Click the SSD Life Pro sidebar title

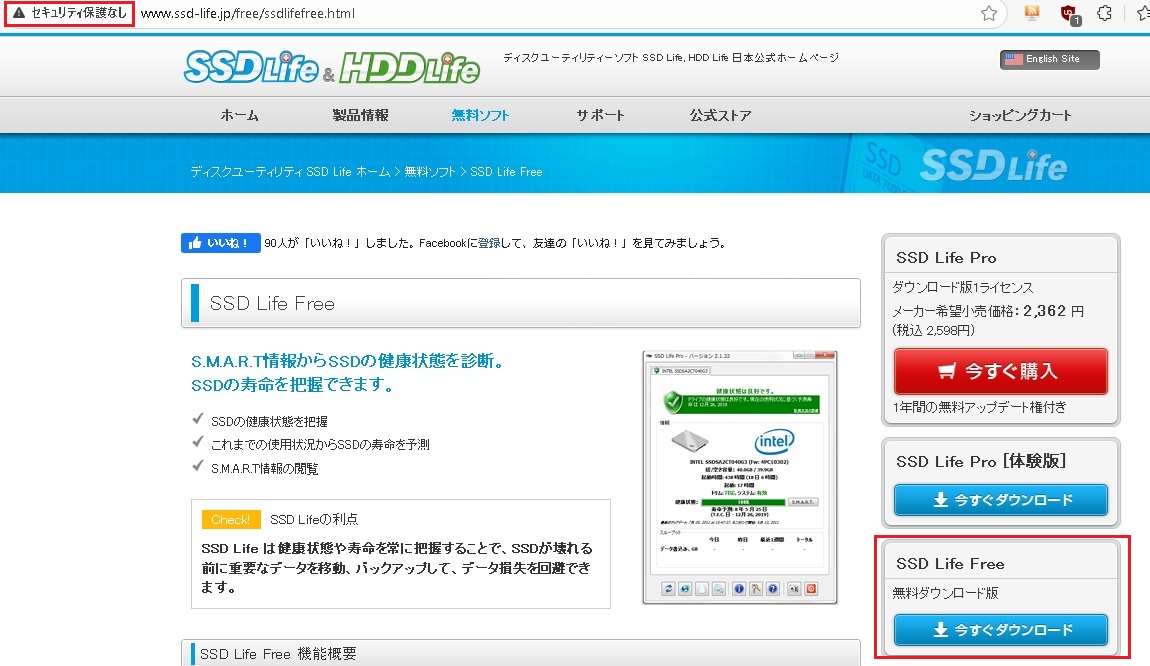point(946,257)
